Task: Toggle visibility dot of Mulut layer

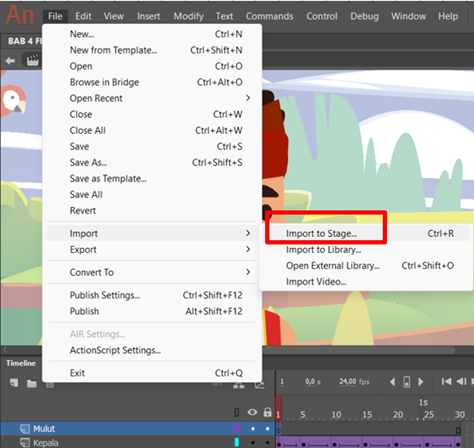Action: tap(253, 429)
